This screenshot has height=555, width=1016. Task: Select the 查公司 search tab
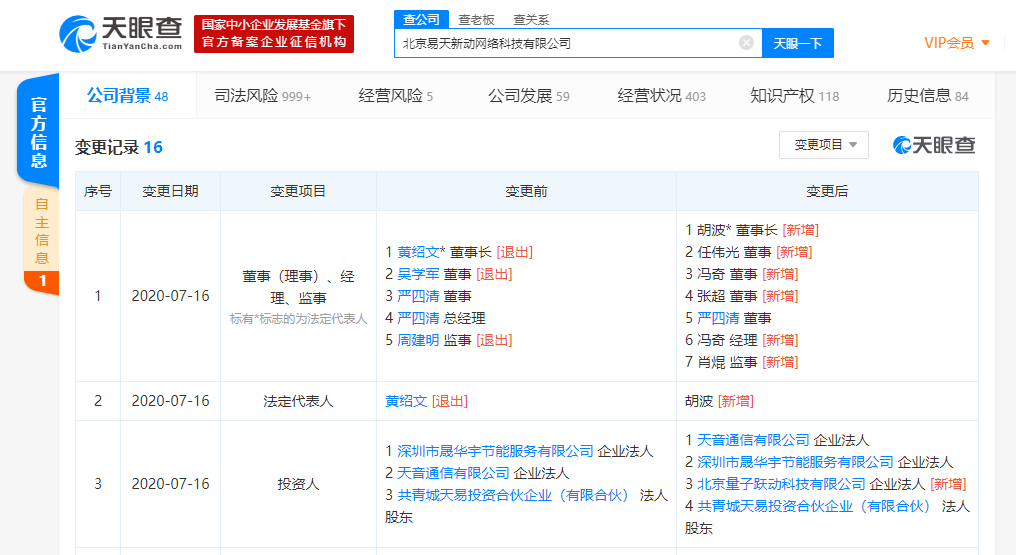click(x=421, y=19)
